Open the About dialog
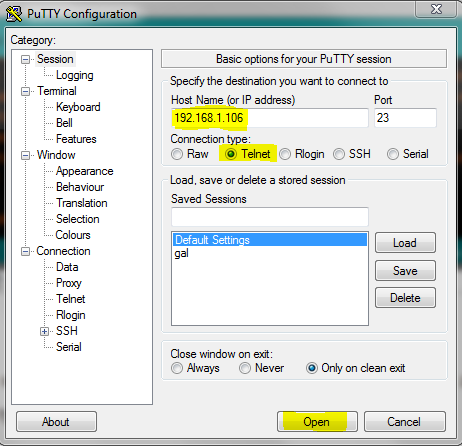Screen dimensions: 462x446 (x=56, y=422)
